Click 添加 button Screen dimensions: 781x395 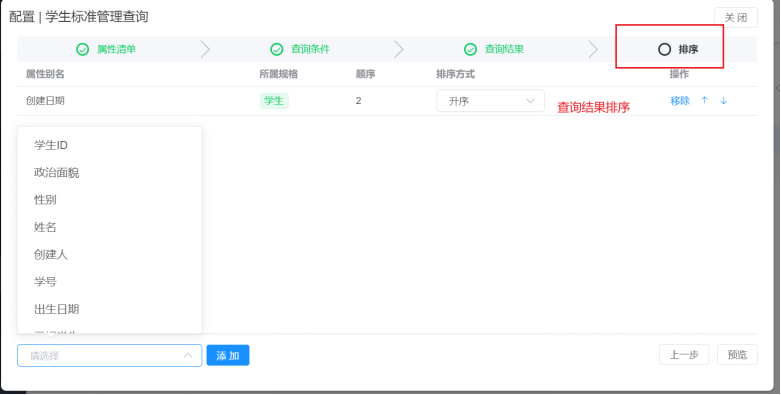click(228, 355)
